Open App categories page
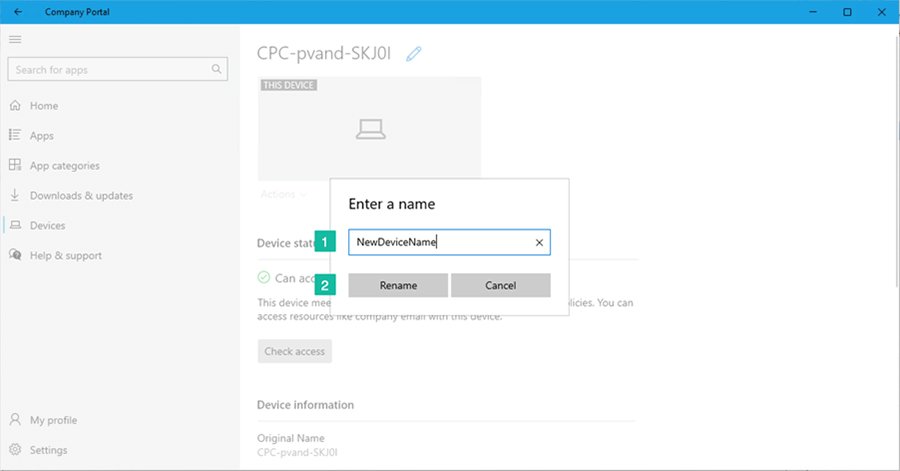 (x=64, y=166)
